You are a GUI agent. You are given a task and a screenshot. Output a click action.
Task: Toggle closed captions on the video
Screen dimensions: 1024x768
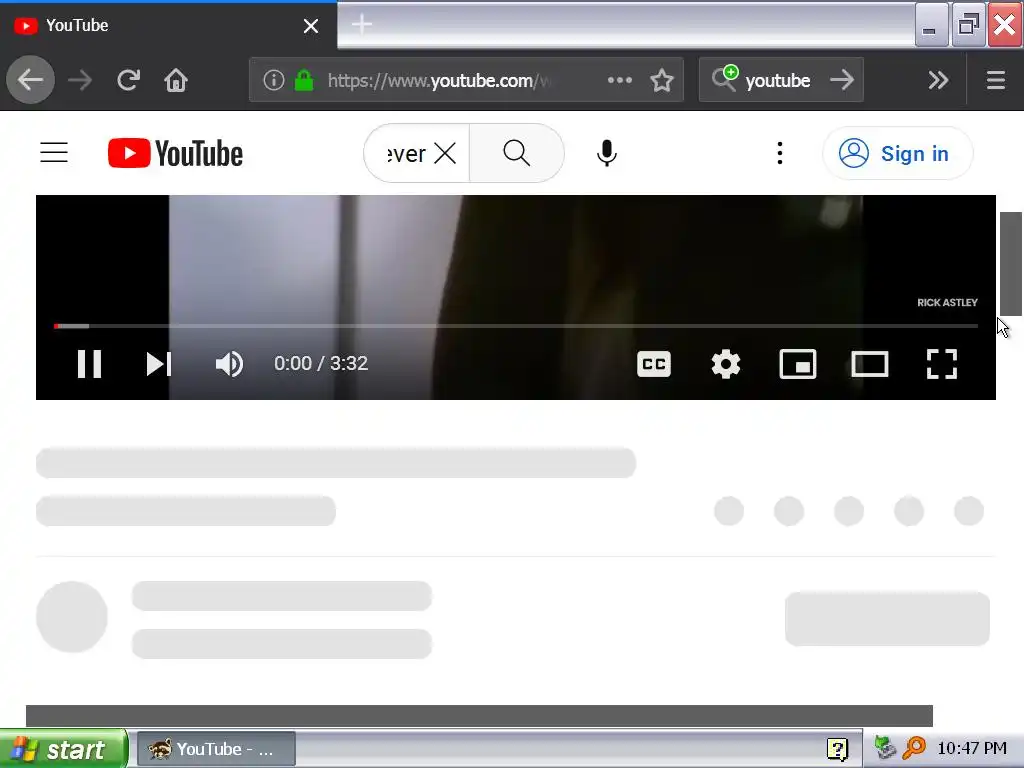[x=654, y=364]
